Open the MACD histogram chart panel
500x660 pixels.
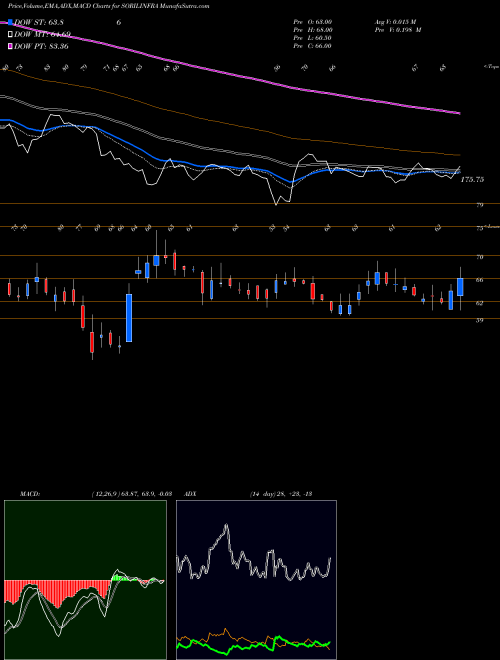click(85, 580)
